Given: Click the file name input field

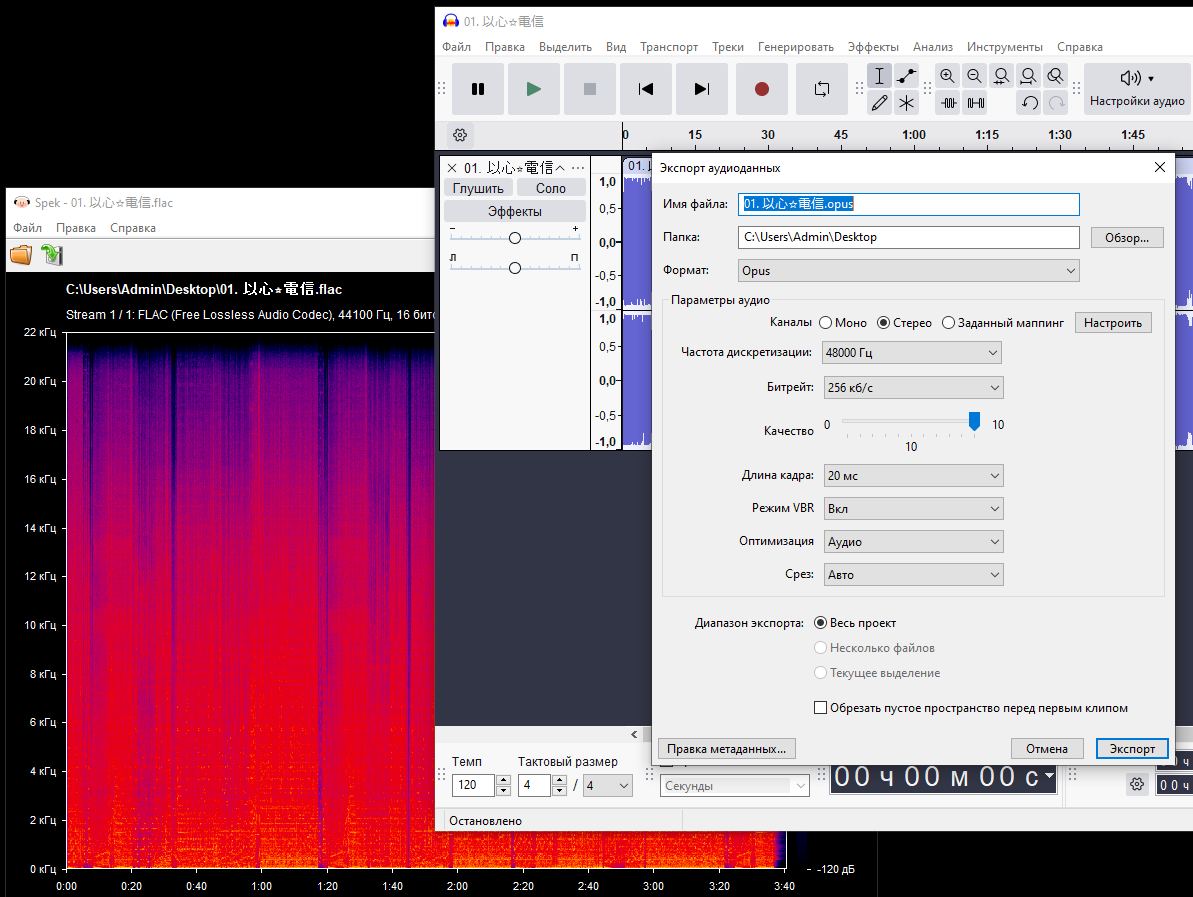Looking at the screenshot, I should point(908,204).
